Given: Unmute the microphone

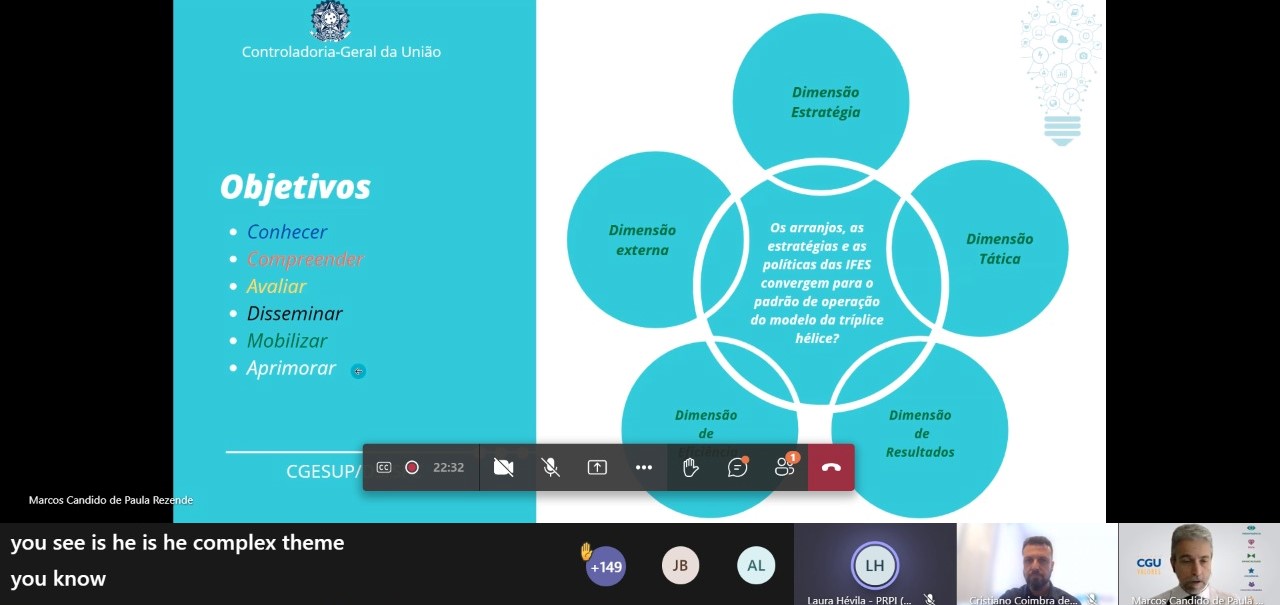Looking at the screenshot, I should [550, 467].
